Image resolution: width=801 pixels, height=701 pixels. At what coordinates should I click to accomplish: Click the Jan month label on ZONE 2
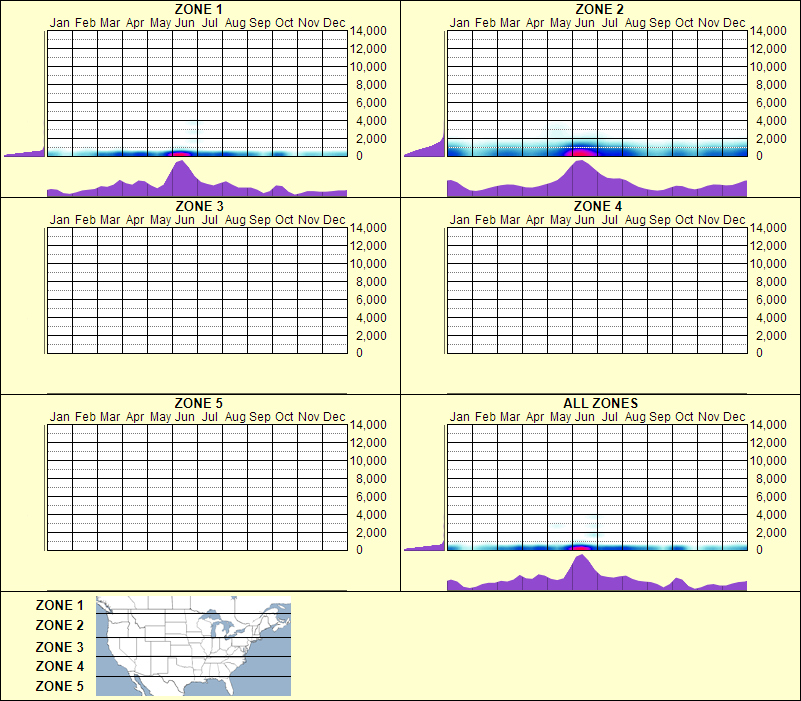click(x=460, y=22)
